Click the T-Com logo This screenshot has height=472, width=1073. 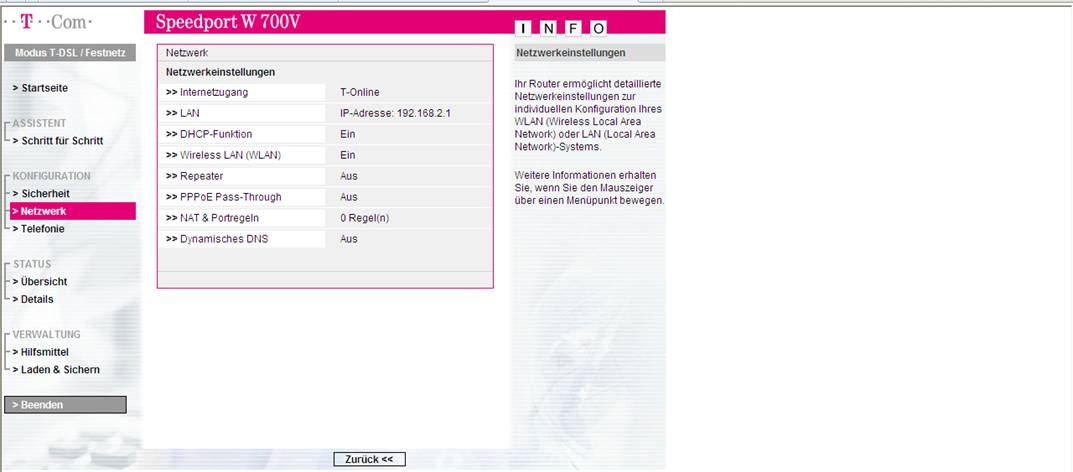(x=48, y=23)
